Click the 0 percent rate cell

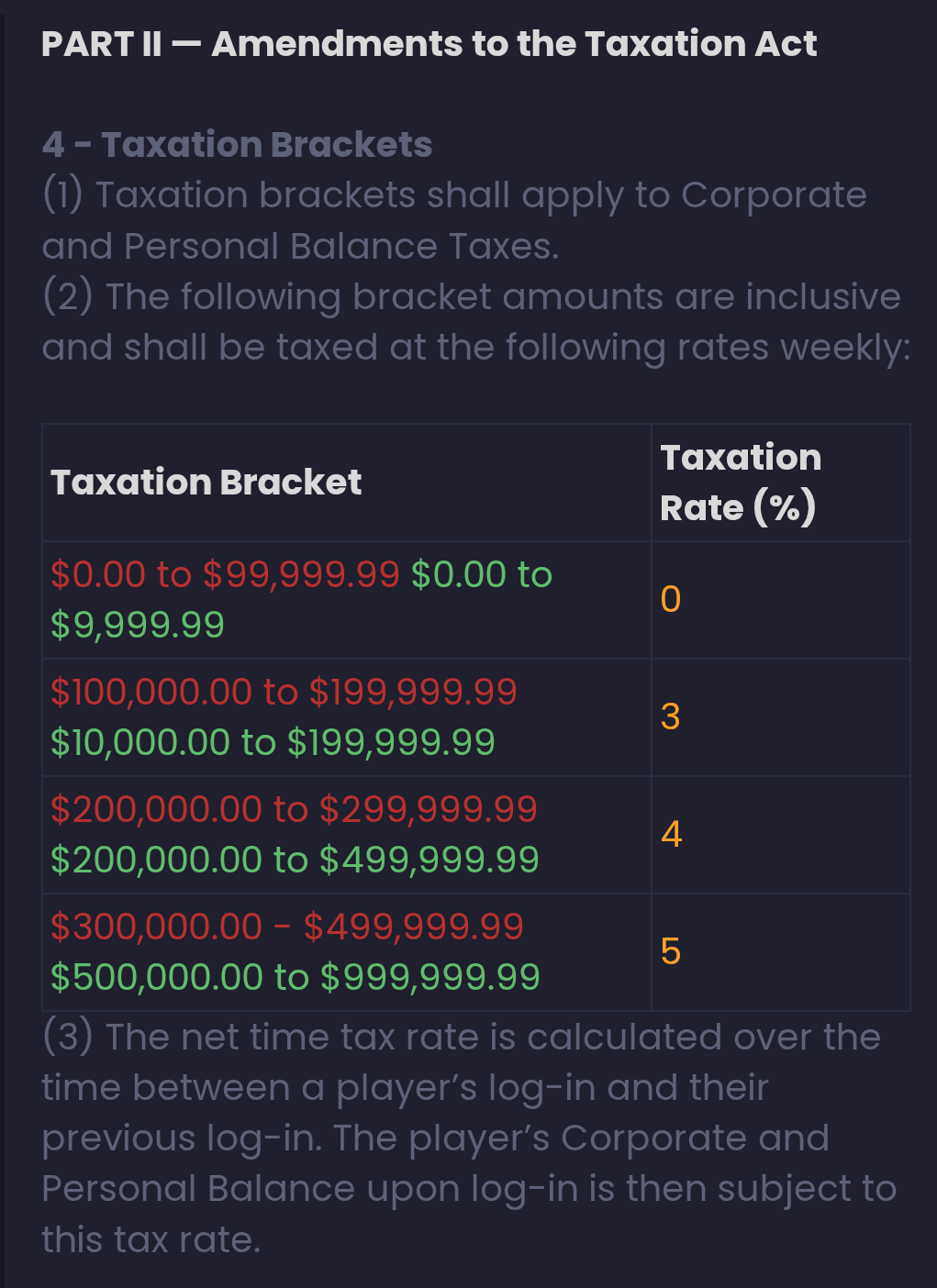pyautogui.click(x=671, y=599)
